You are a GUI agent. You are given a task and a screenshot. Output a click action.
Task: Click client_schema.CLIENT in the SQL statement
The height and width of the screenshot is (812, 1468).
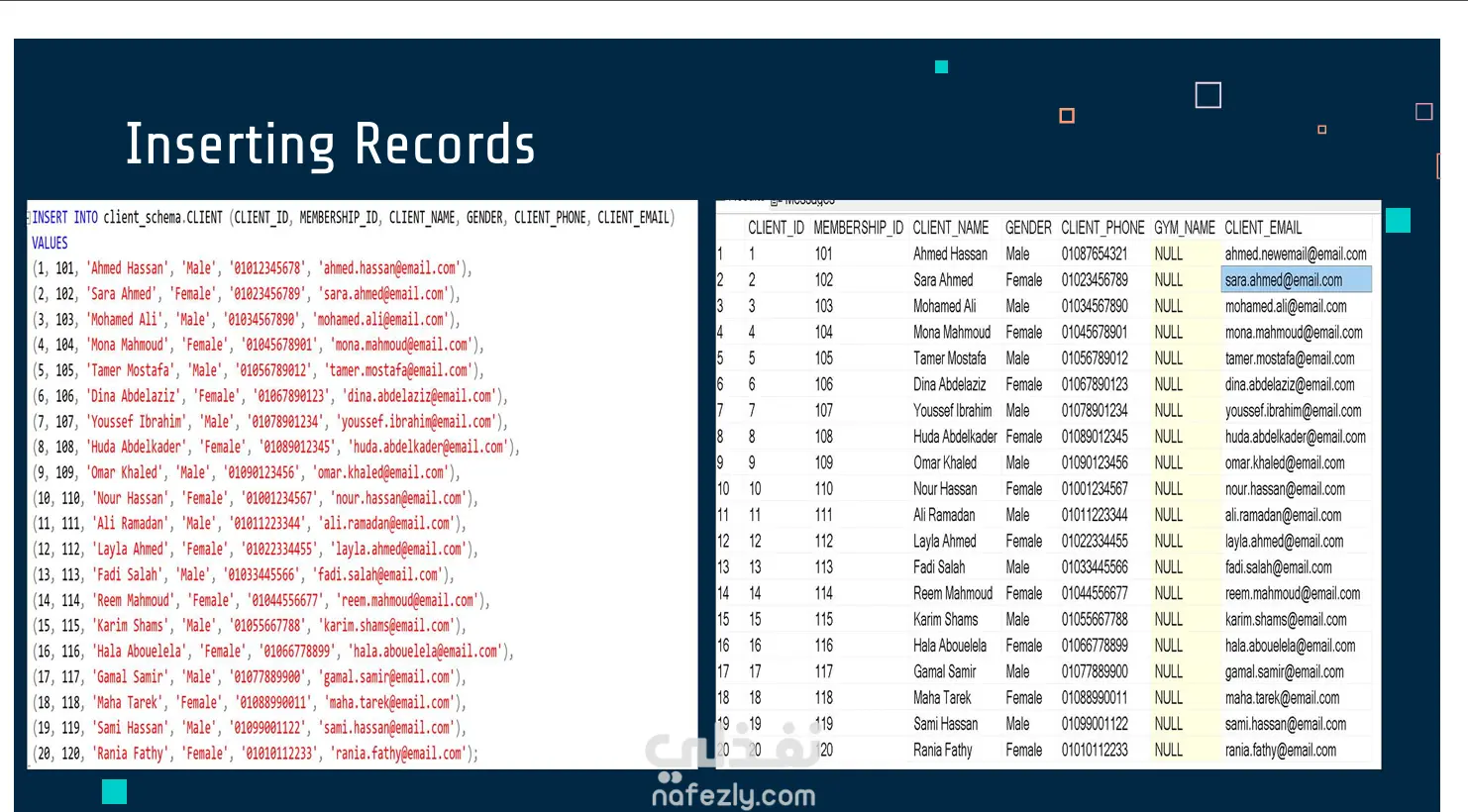pyautogui.click(x=163, y=218)
